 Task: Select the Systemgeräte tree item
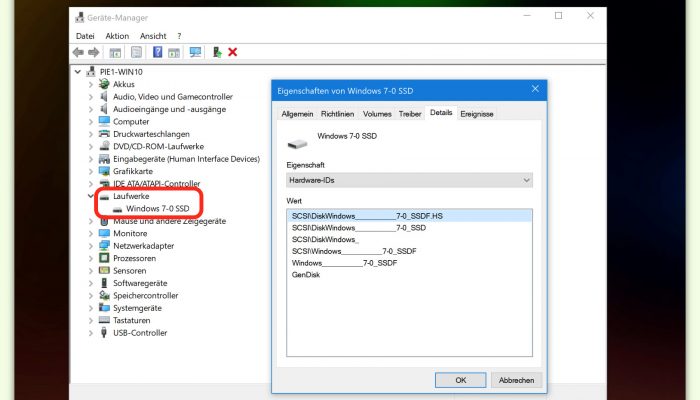[137, 308]
